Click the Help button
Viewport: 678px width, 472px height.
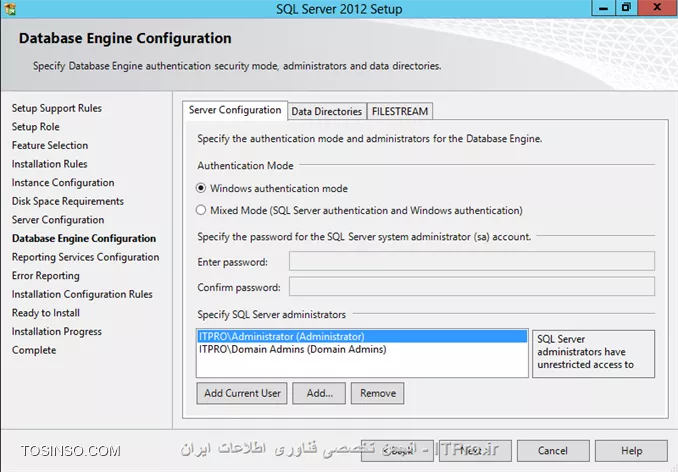(x=631, y=451)
